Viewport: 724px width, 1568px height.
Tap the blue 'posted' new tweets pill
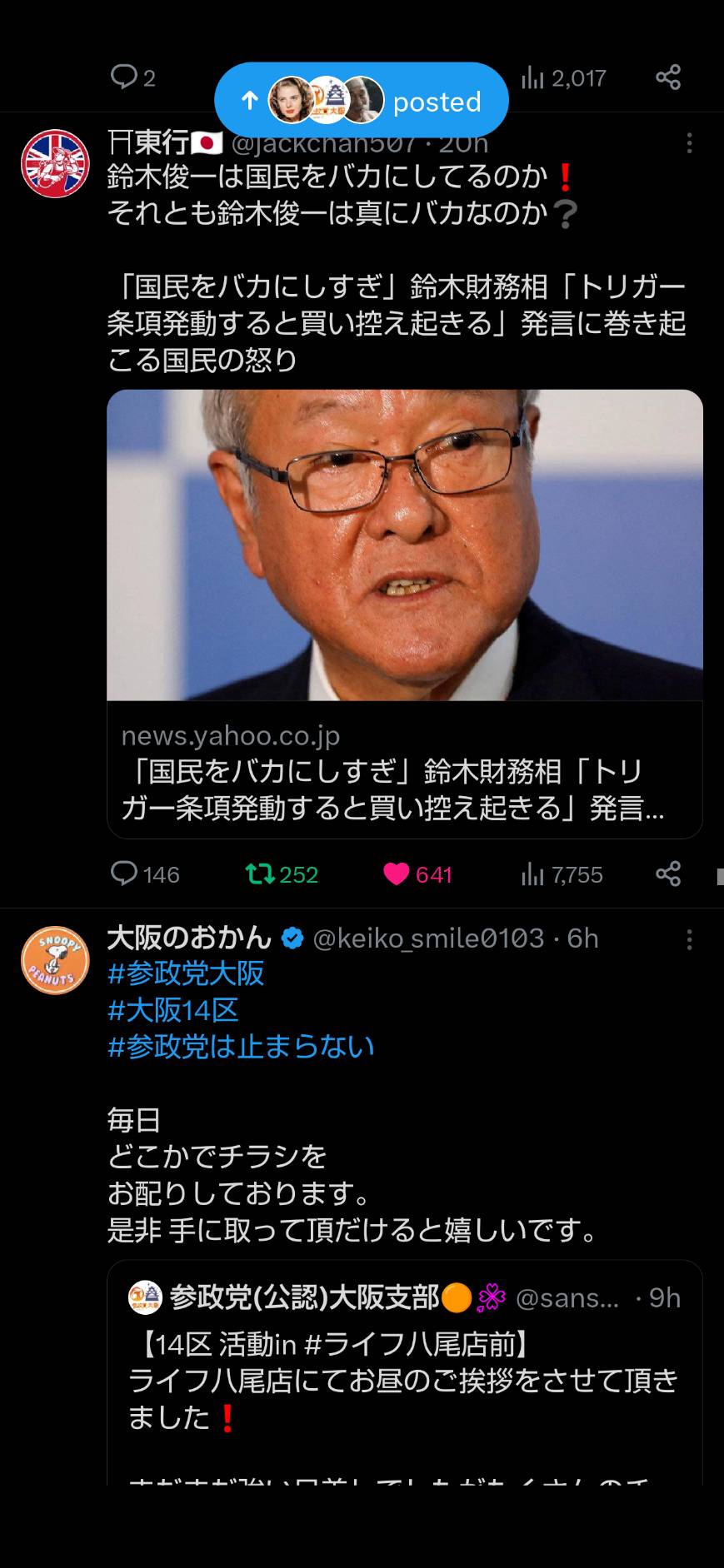click(x=361, y=100)
